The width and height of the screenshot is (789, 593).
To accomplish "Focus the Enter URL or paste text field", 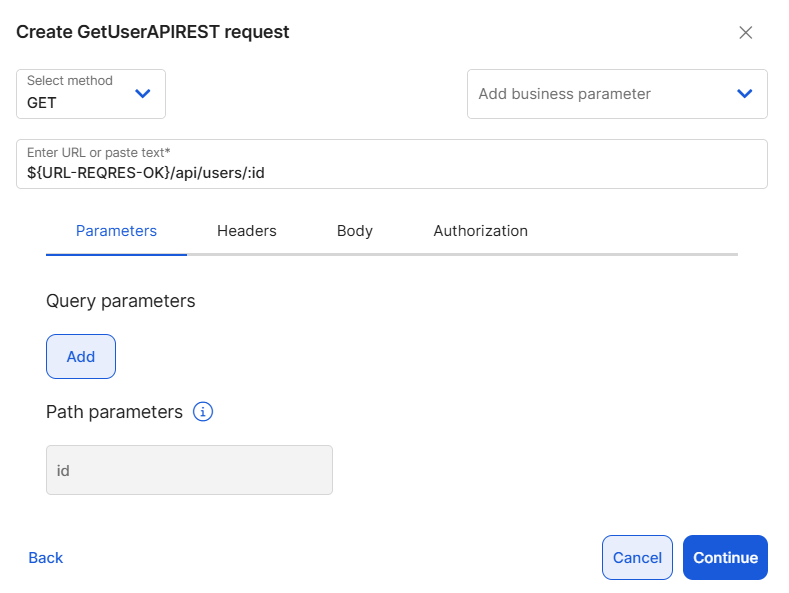I will (392, 172).
